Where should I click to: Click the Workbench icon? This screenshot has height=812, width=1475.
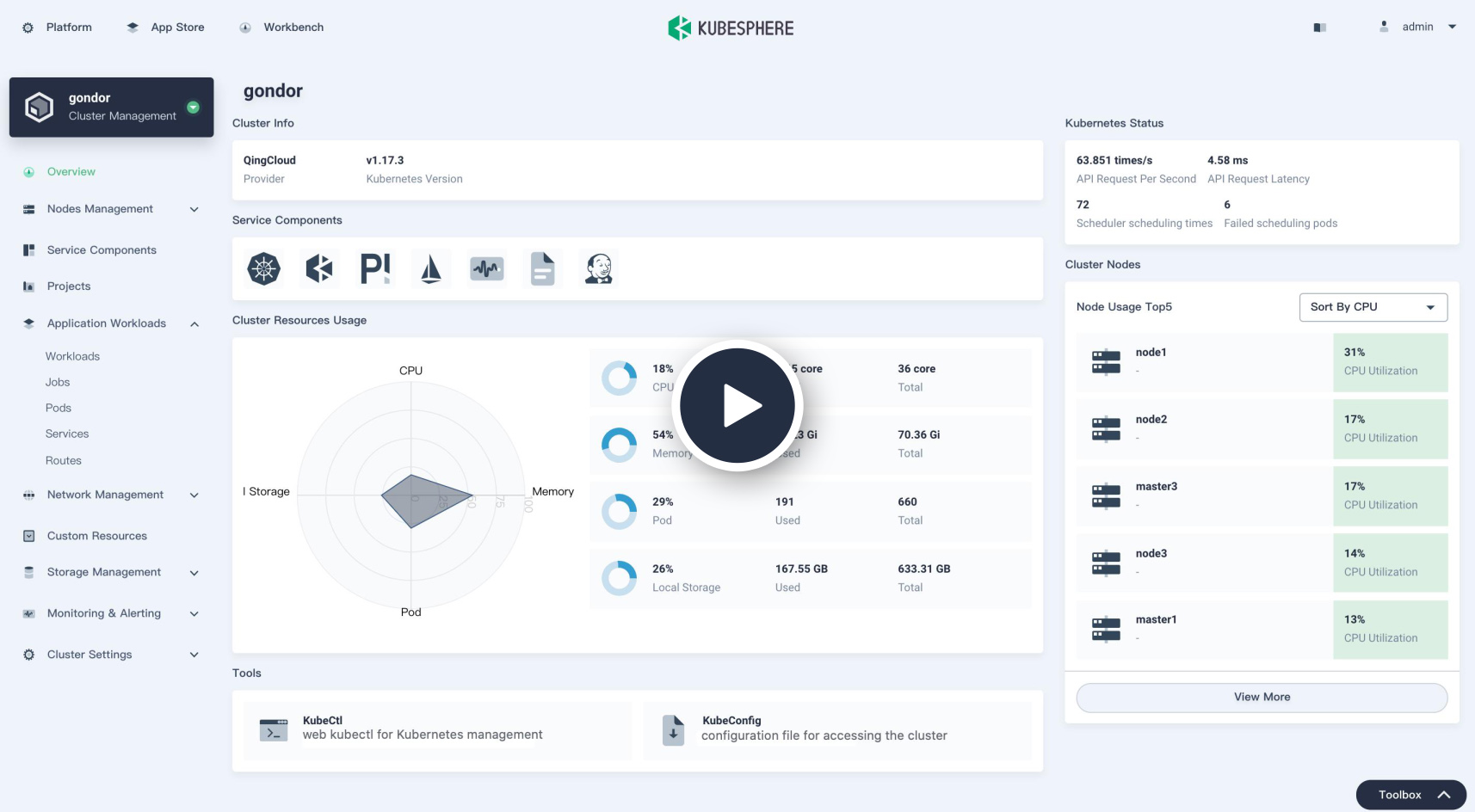(245, 28)
